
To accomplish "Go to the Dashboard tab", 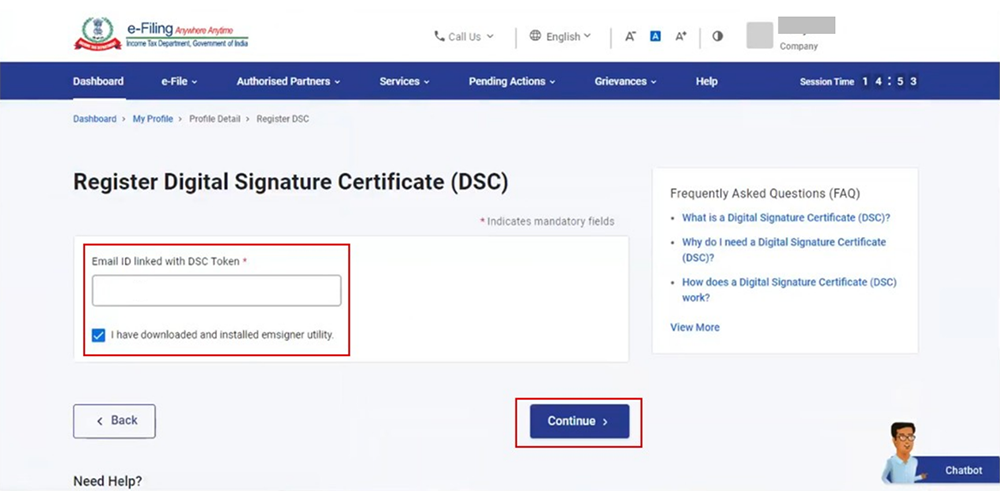I will 98,81.
